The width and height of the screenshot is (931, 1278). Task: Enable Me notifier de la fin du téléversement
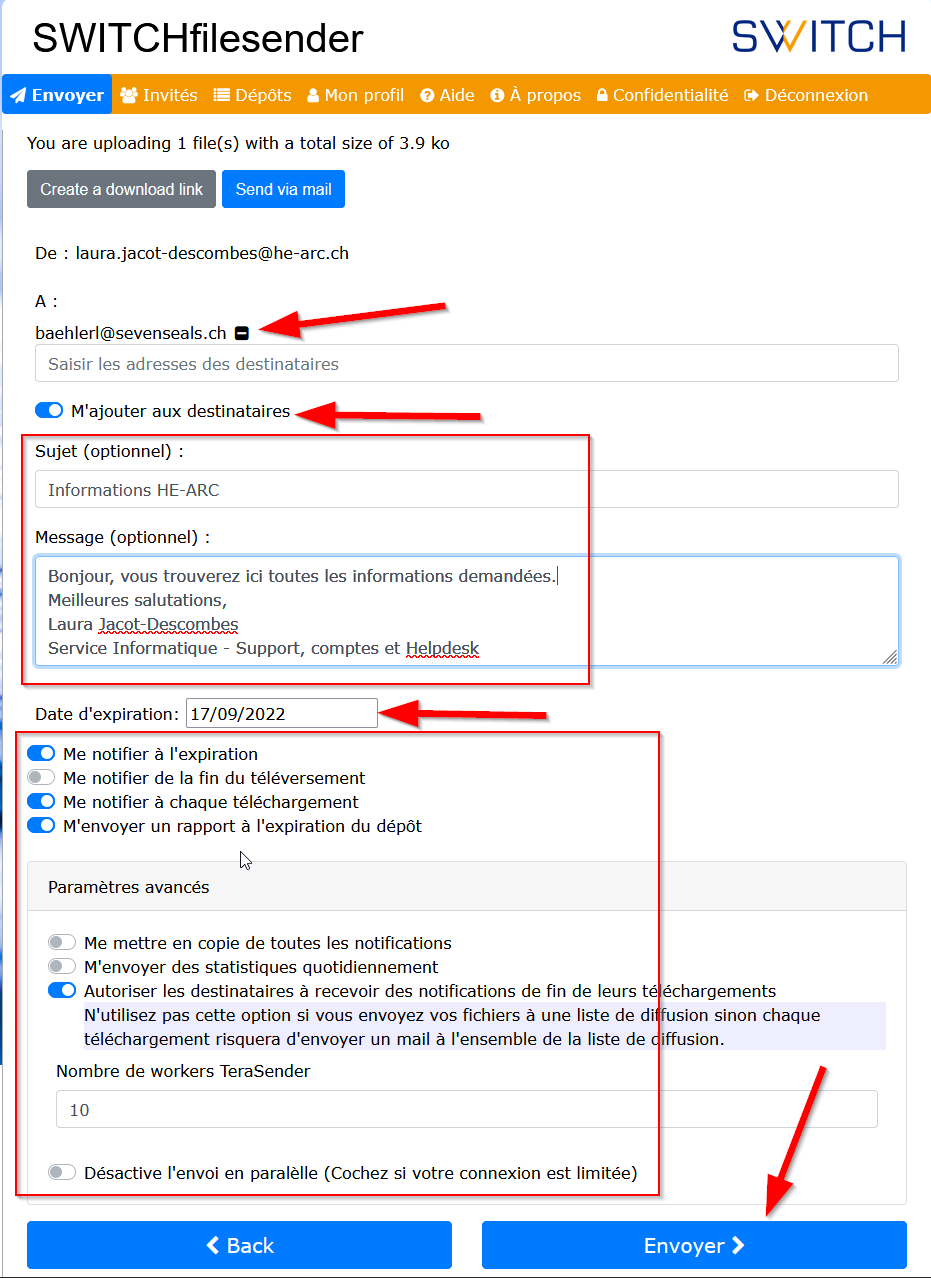(41, 778)
